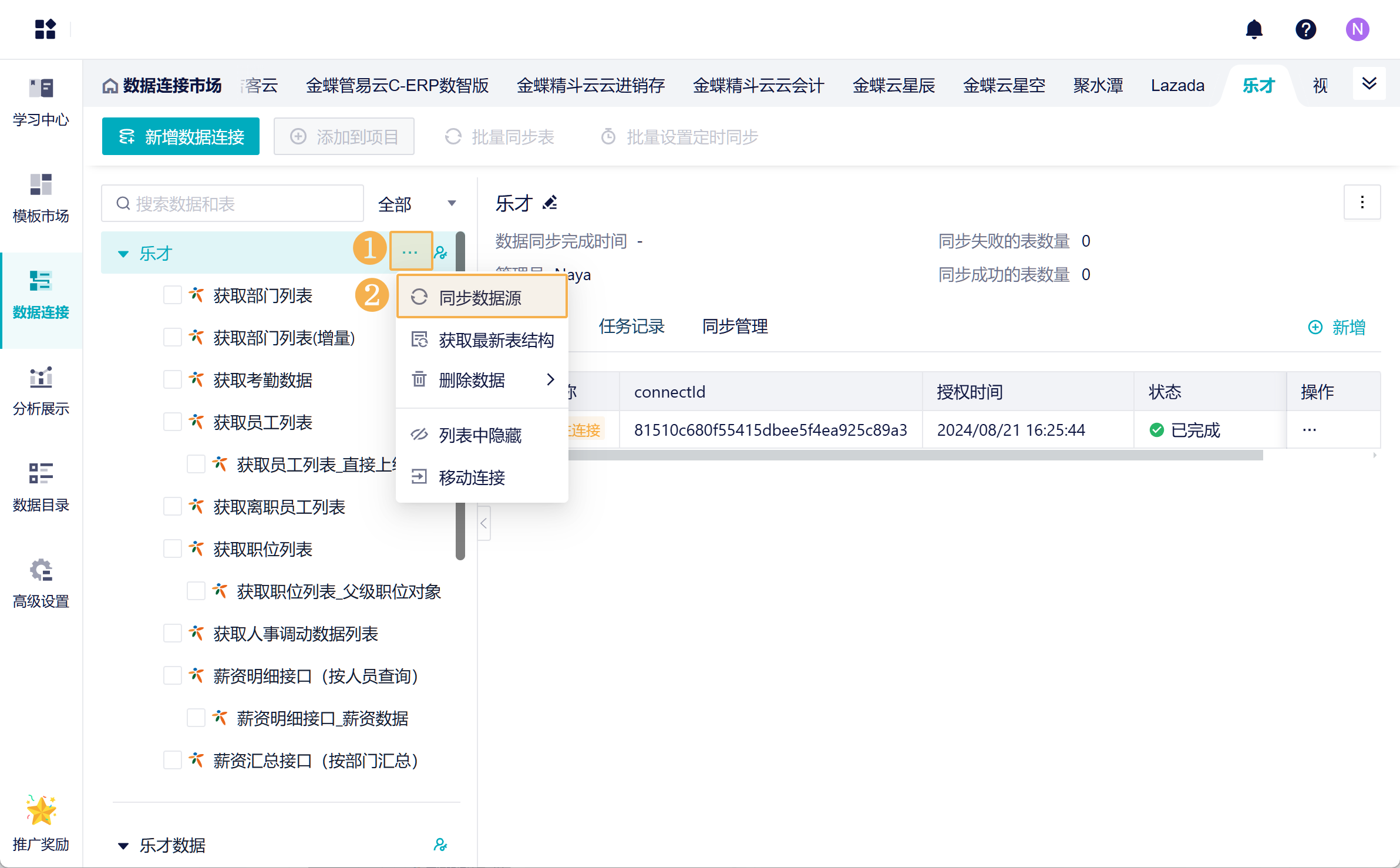The height and width of the screenshot is (868, 1400).
Task: Click the vertical ellipsis button at top right
Action: [1362, 203]
